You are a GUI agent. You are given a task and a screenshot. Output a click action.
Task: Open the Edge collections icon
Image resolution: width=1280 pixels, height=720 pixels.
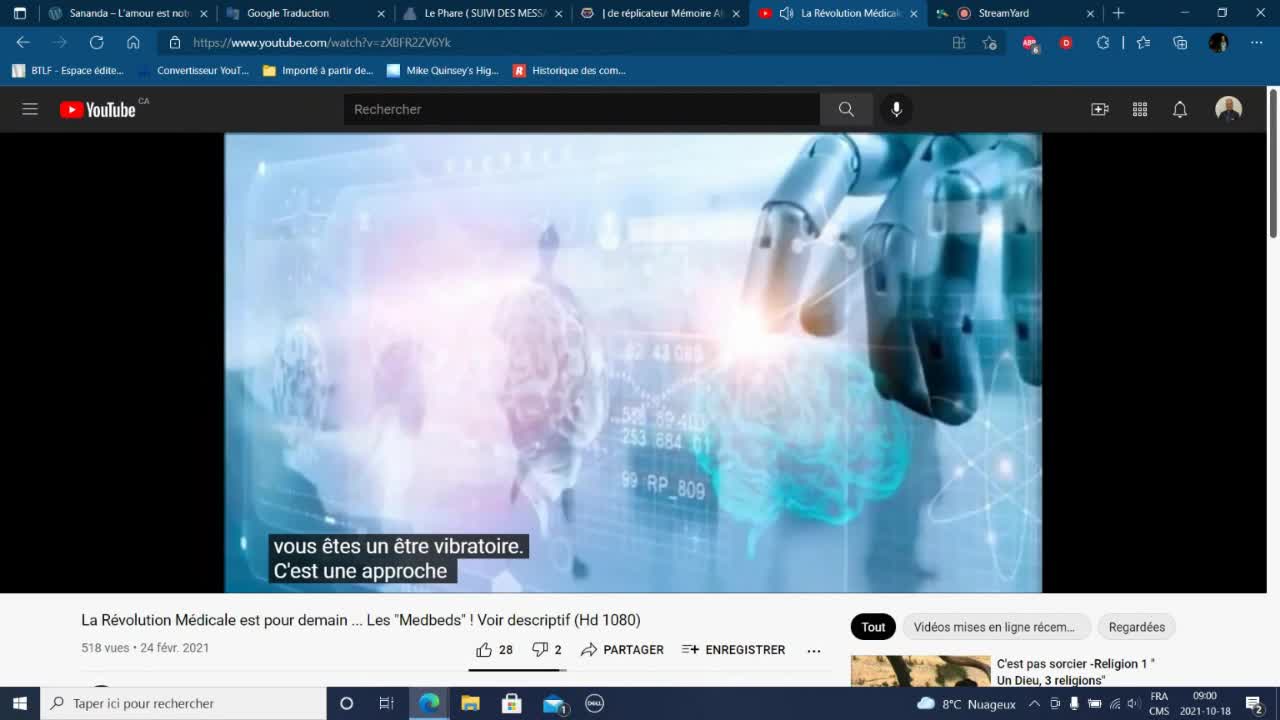pos(1180,43)
